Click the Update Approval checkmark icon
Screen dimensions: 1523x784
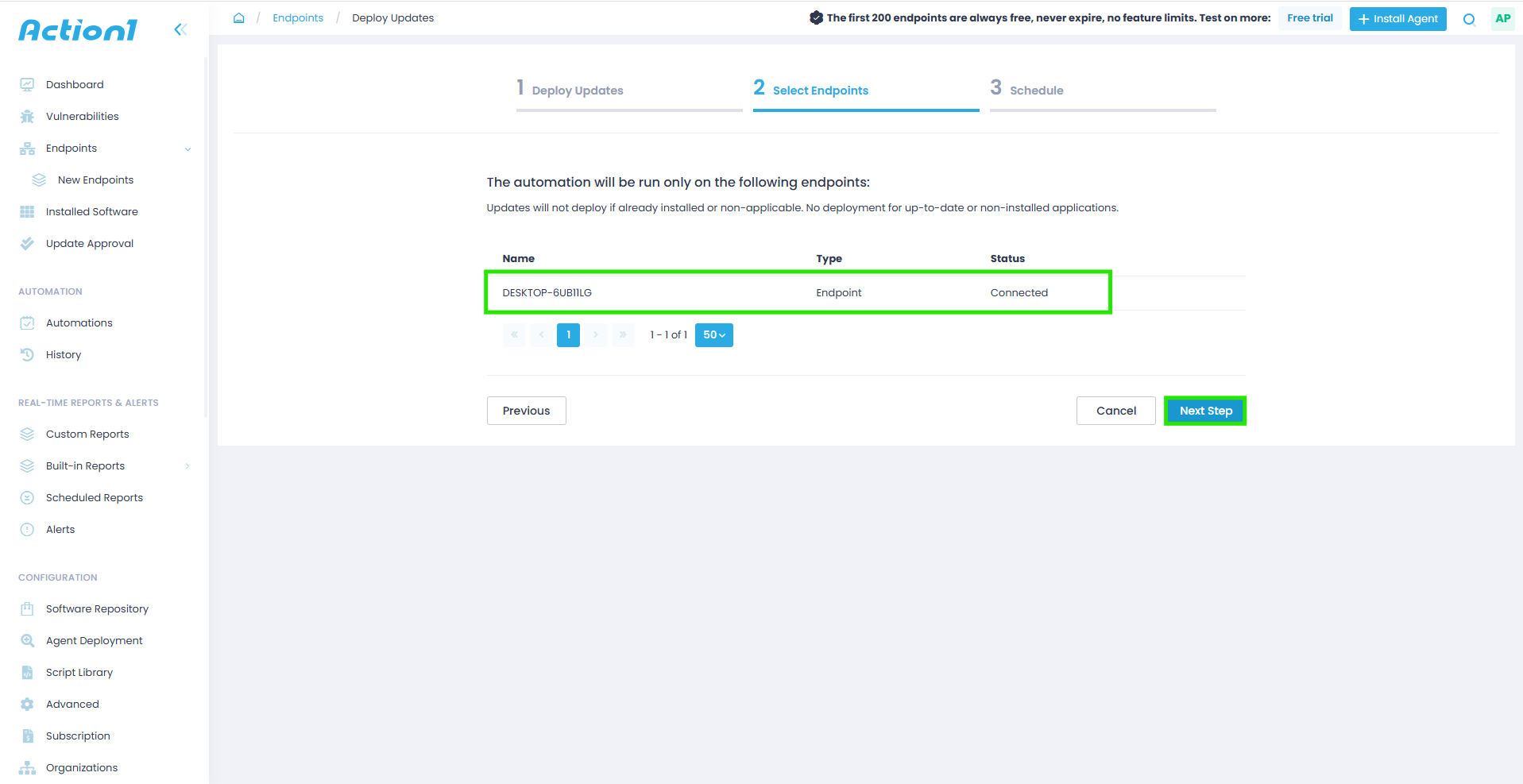(x=27, y=244)
